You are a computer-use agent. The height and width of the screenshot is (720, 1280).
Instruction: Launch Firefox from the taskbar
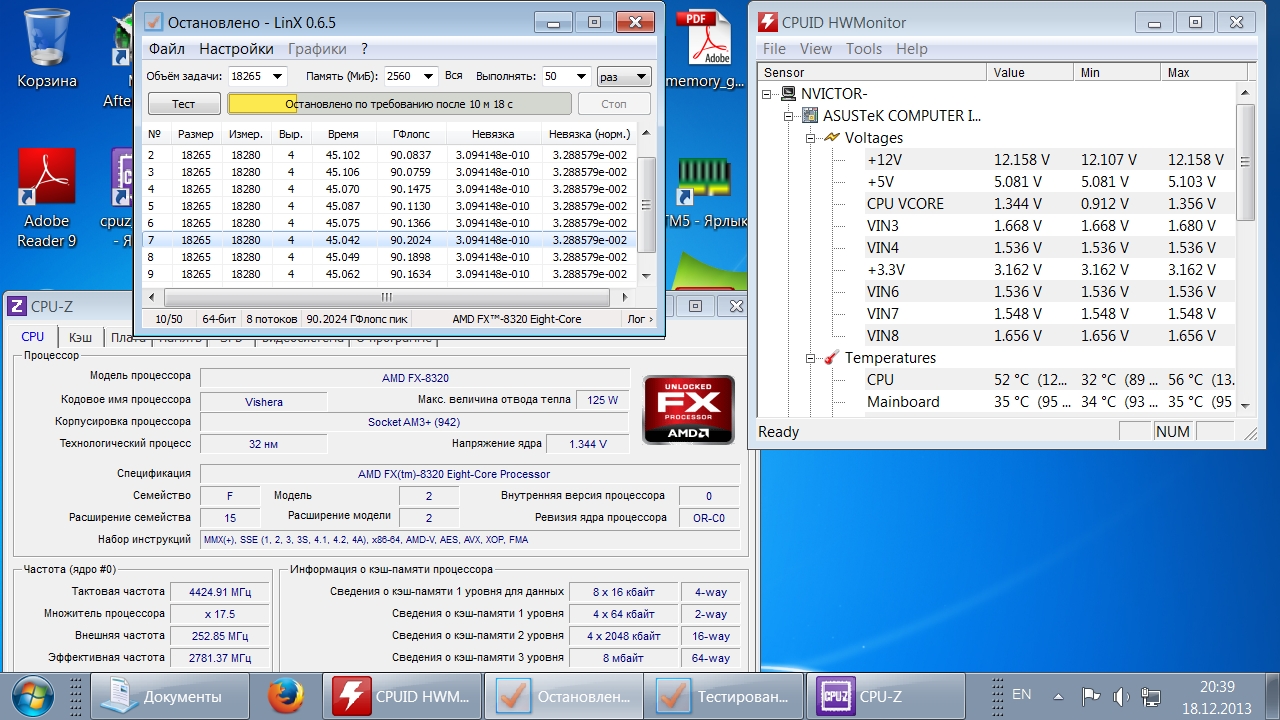287,696
